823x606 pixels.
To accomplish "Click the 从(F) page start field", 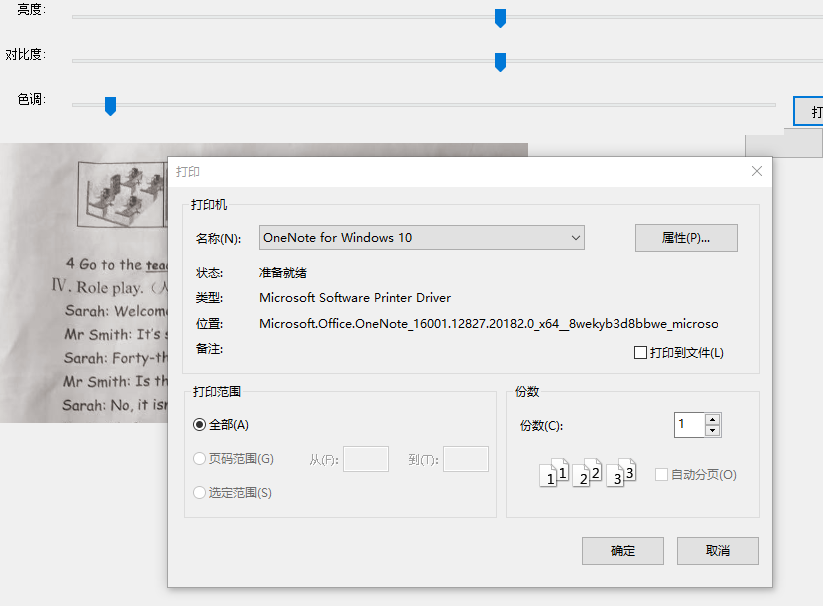I will 365,459.
